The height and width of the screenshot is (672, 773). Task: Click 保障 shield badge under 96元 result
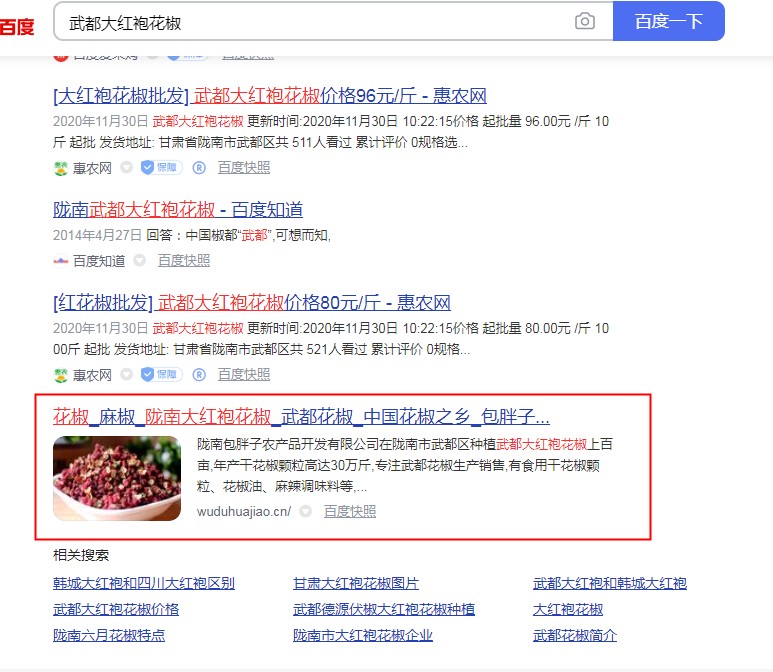pos(162,168)
